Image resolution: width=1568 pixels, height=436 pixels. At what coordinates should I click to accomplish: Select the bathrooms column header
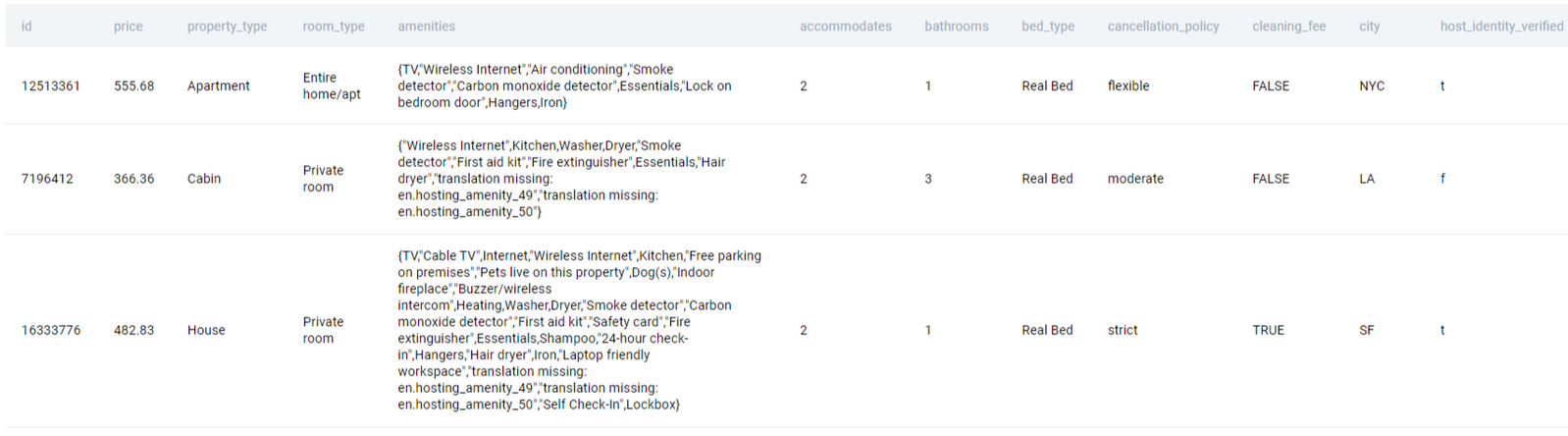pos(956,27)
